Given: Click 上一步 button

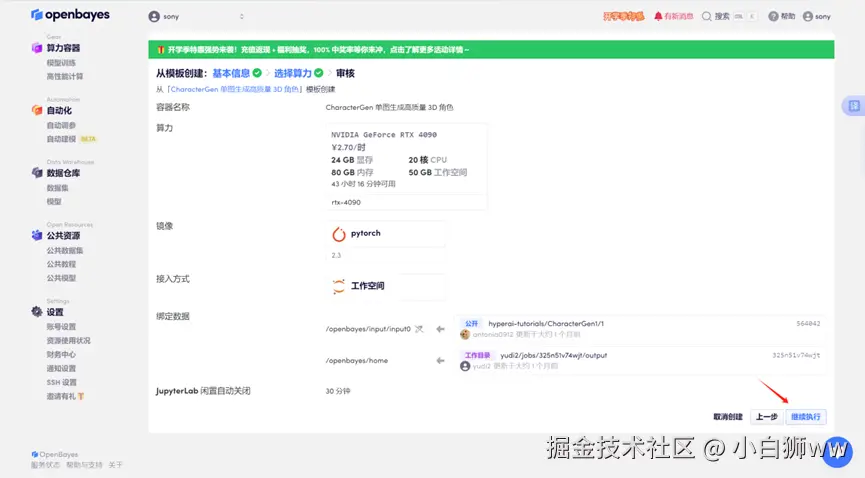Looking at the screenshot, I should pos(766,417).
